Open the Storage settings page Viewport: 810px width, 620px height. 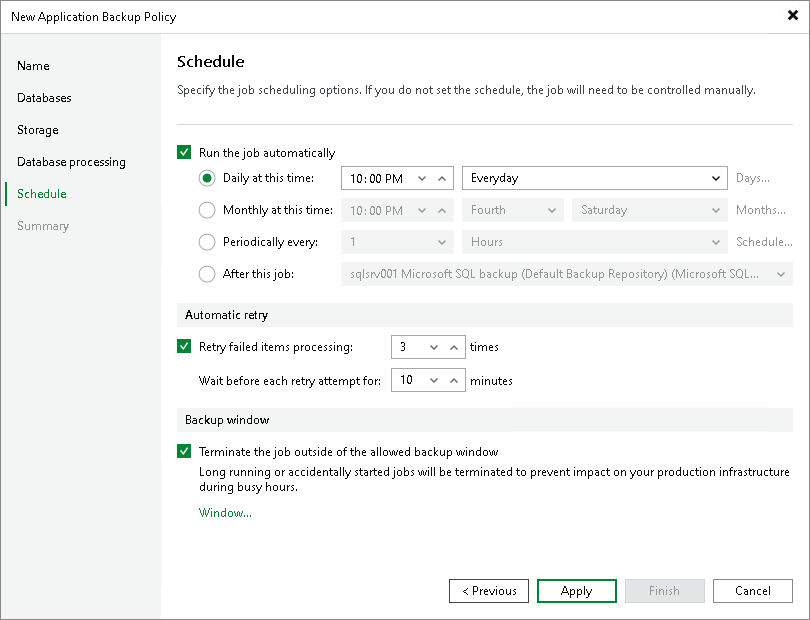pos(37,130)
